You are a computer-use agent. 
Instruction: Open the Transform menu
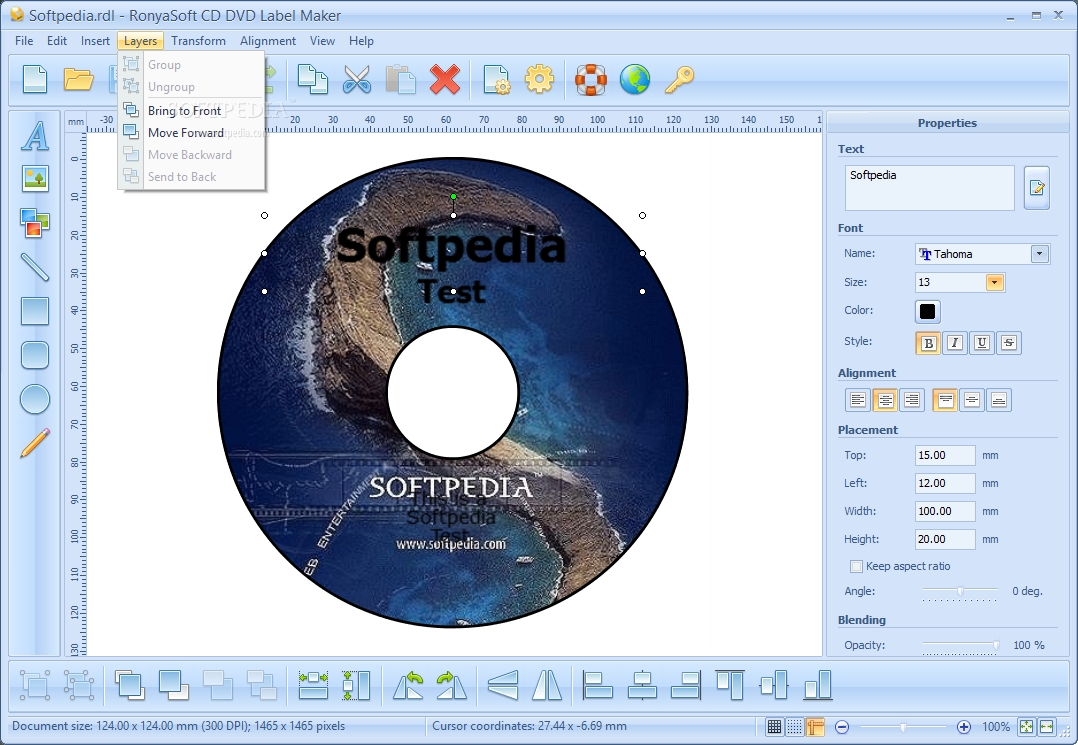click(199, 41)
